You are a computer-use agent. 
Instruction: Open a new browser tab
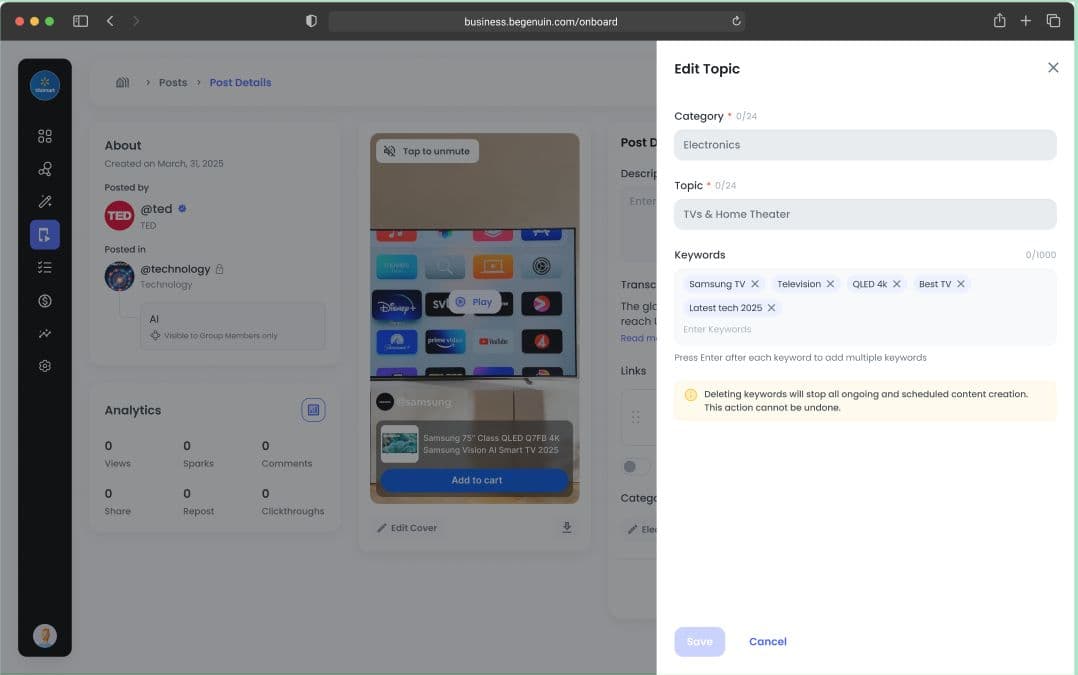(x=1026, y=21)
